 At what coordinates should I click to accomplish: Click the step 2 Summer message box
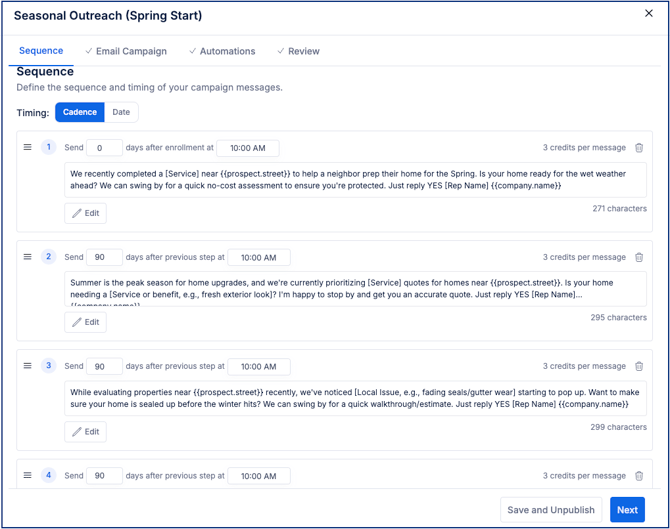point(356,289)
